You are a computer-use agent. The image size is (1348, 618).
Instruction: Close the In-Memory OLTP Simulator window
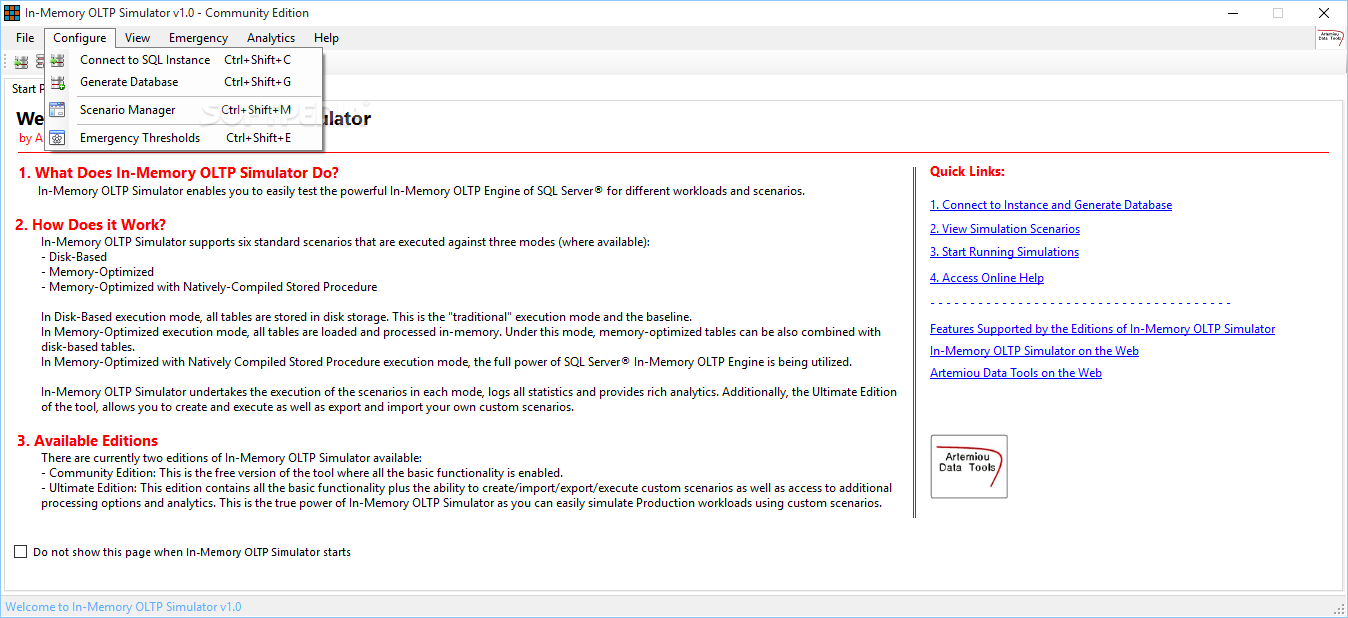tap(1324, 13)
